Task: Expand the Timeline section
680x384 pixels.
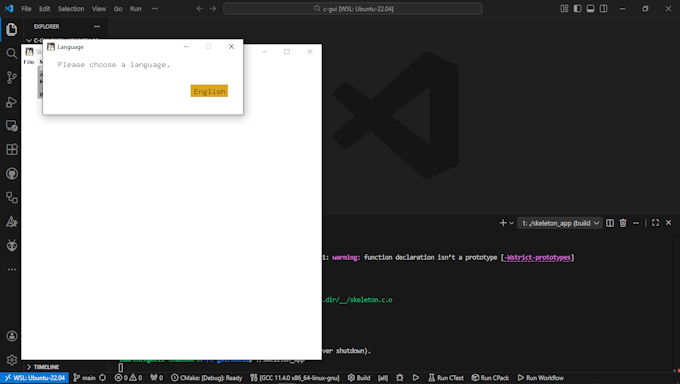Action: pos(42,367)
